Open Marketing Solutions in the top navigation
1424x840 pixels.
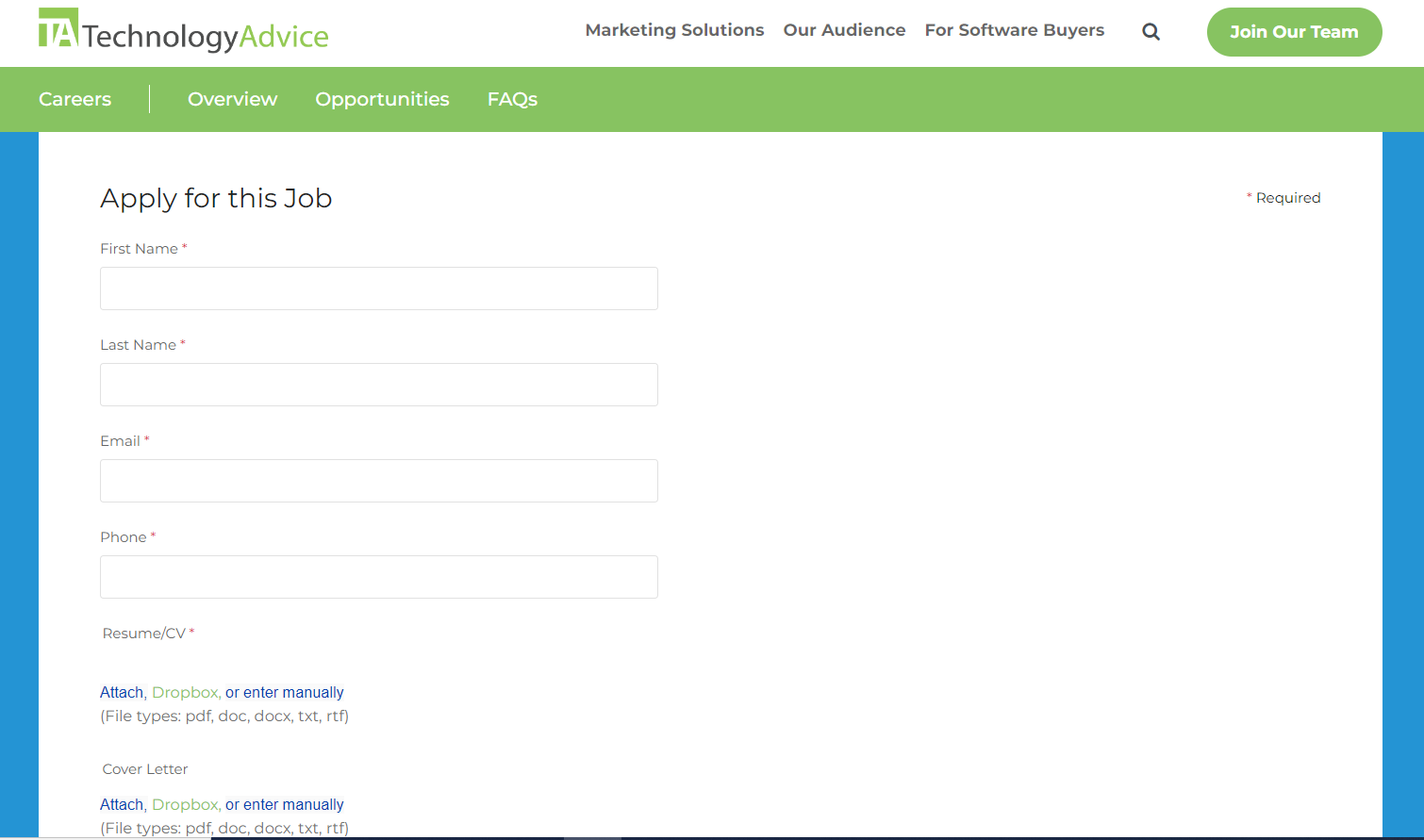pyautogui.click(x=673, y=30)
